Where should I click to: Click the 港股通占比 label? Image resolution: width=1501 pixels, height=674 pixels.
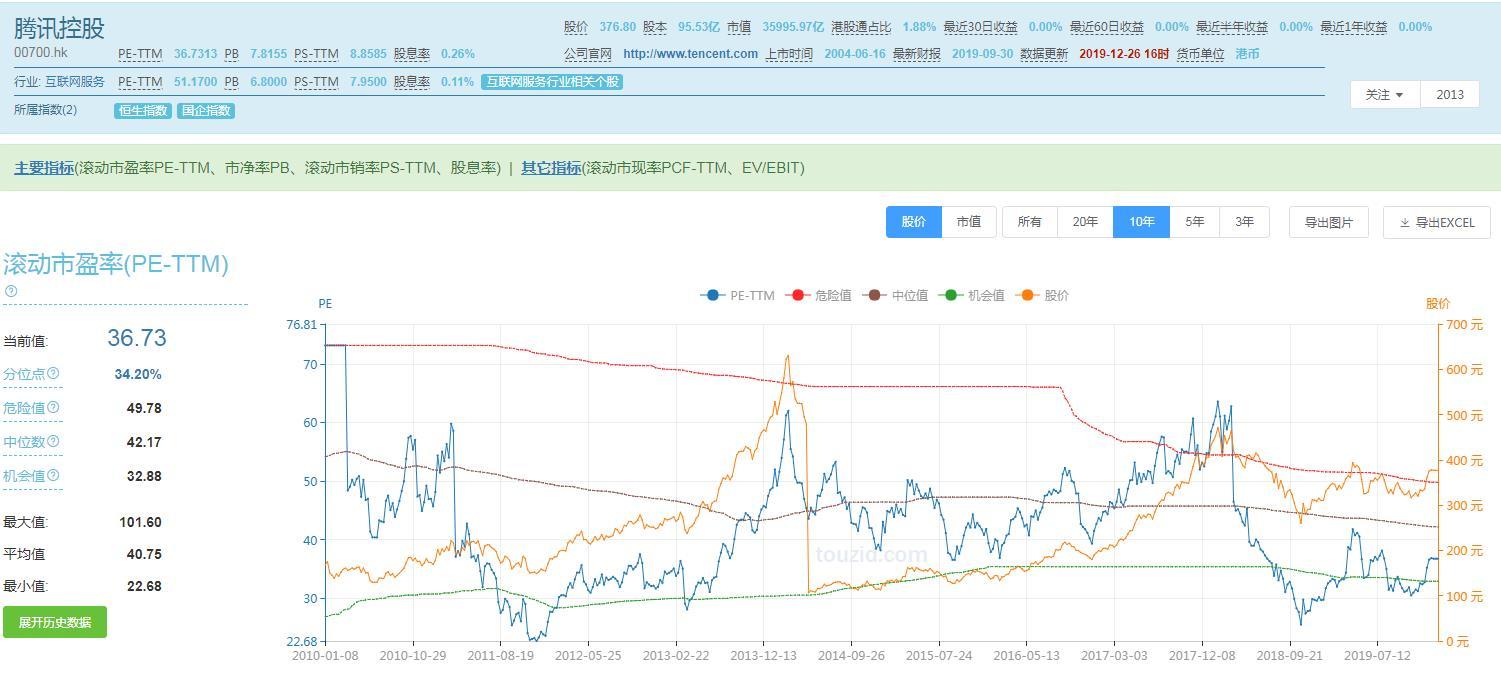coord(861,27)
